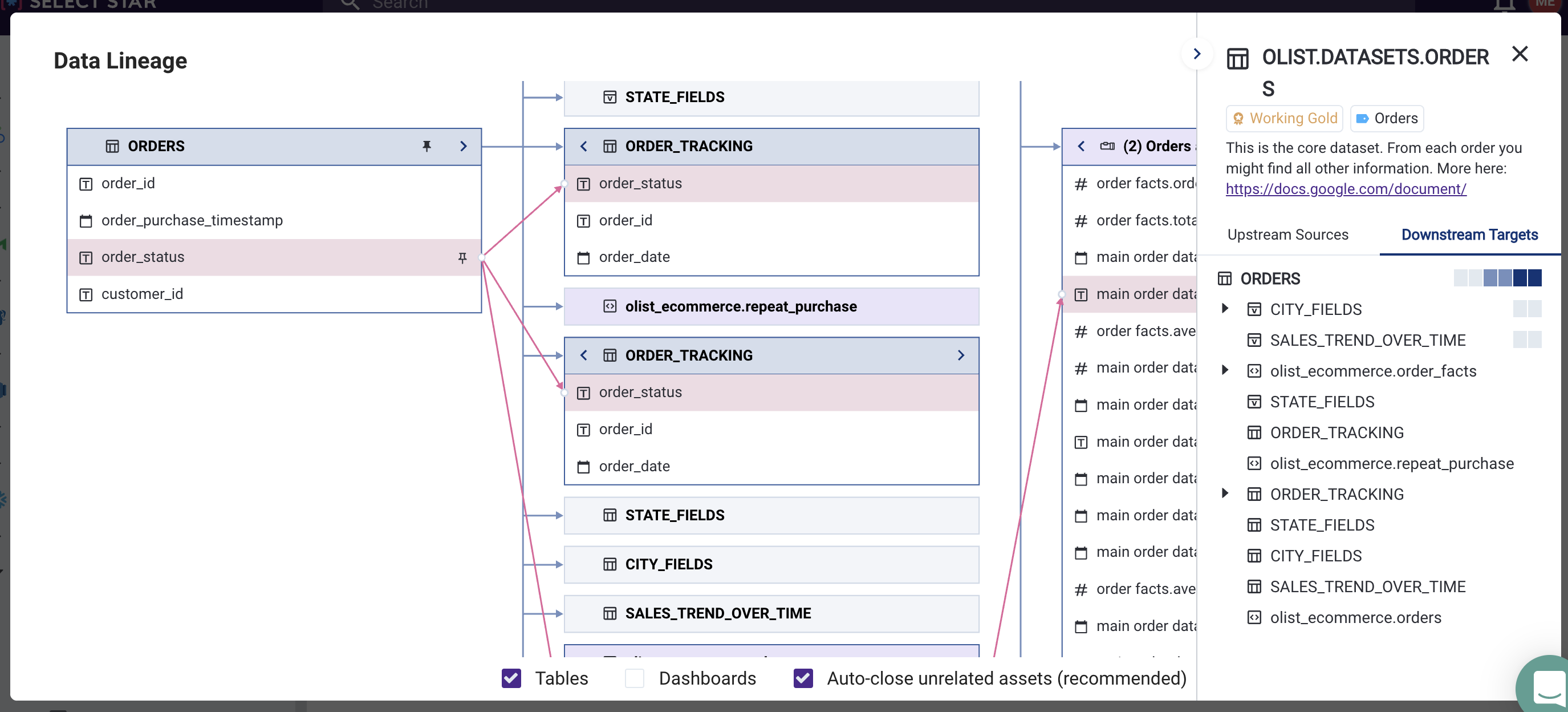Click olist_ecommerce.repeat_purchase explore icon in graph
The width and height of the screenshot is (1568, 712).
pos(610,306)
